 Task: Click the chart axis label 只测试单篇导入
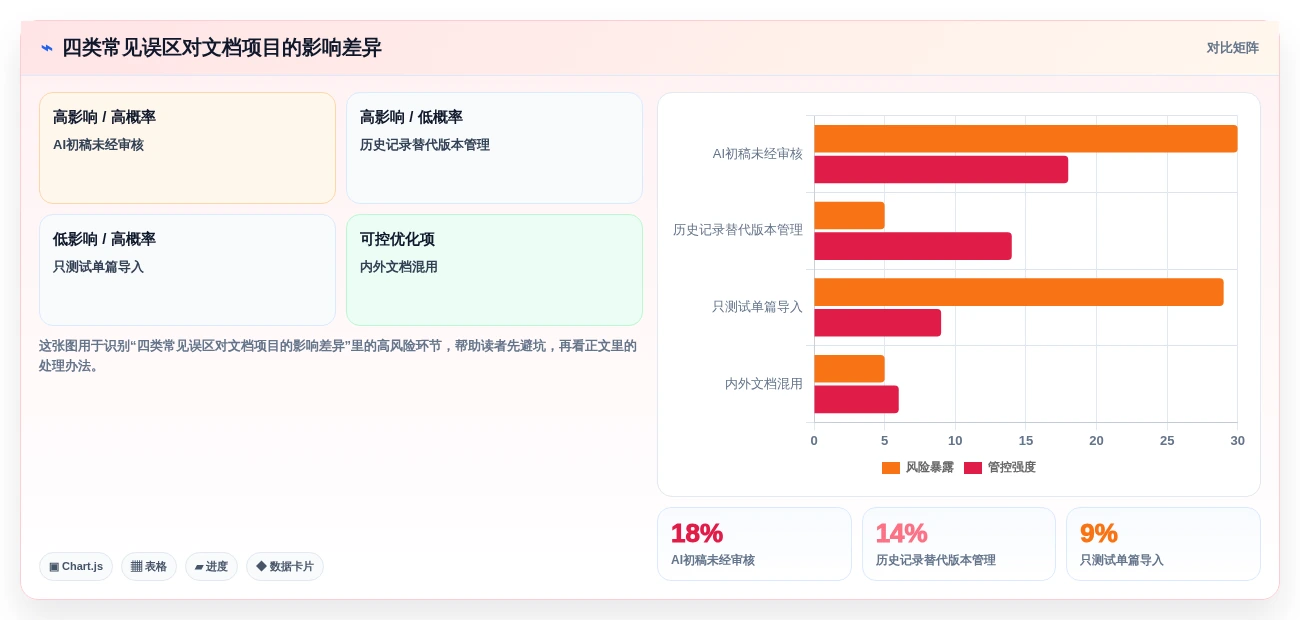(757, 307)
